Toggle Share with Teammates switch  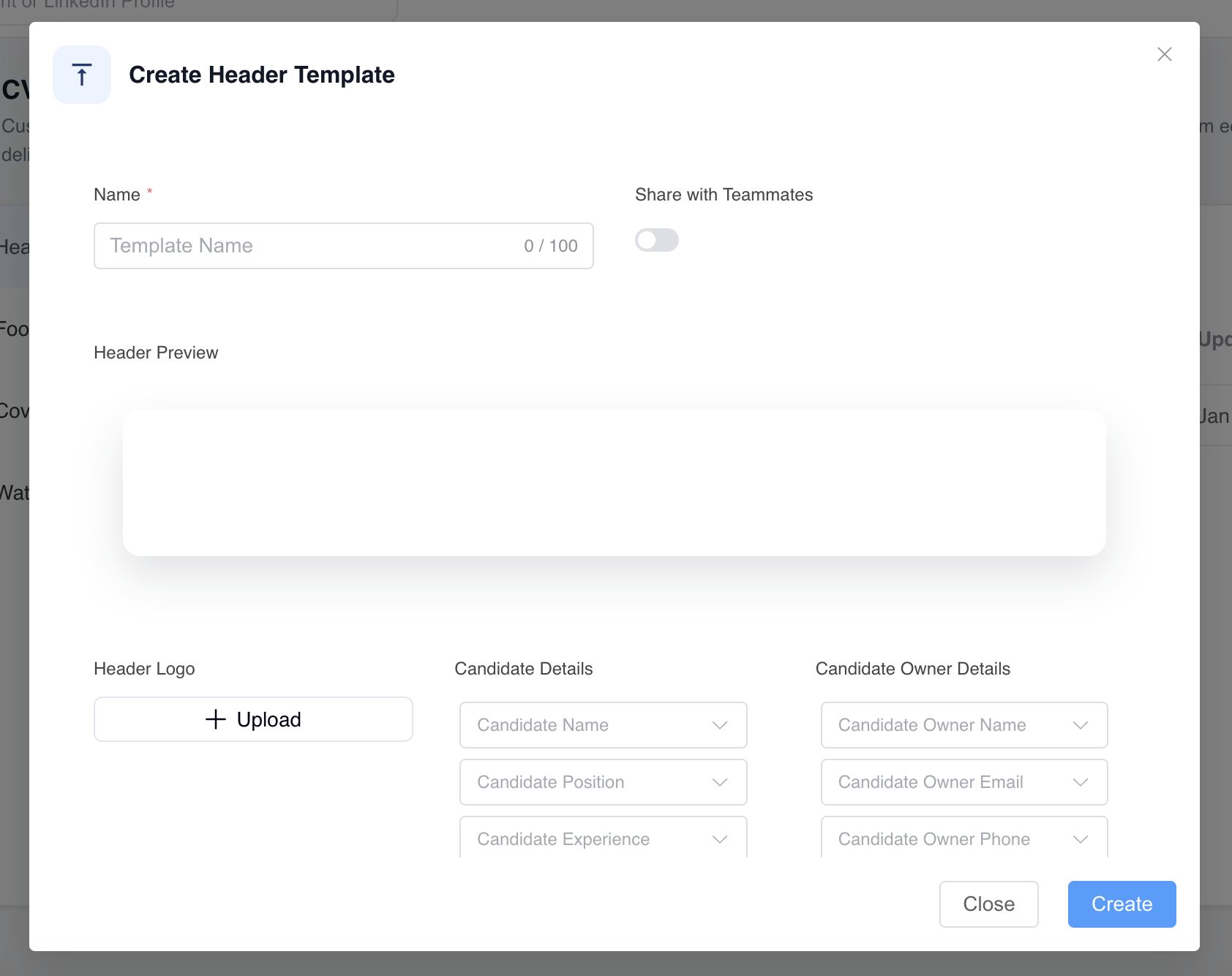point(657,240)
